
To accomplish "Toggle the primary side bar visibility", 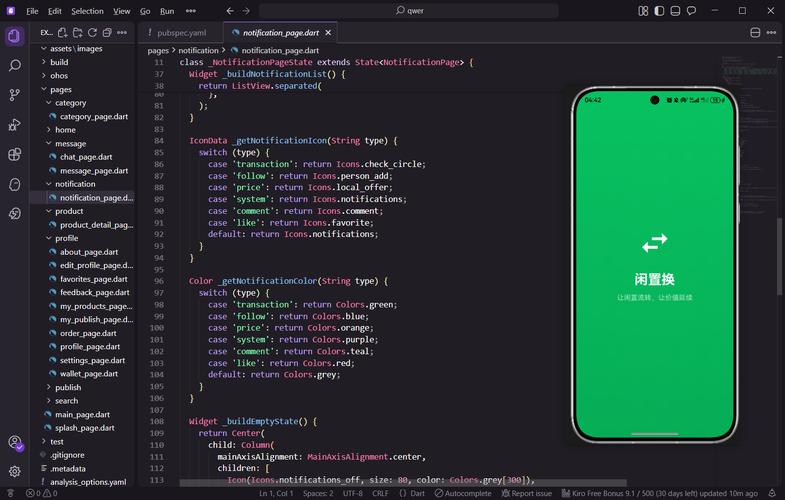I will (x=659, y=11).
